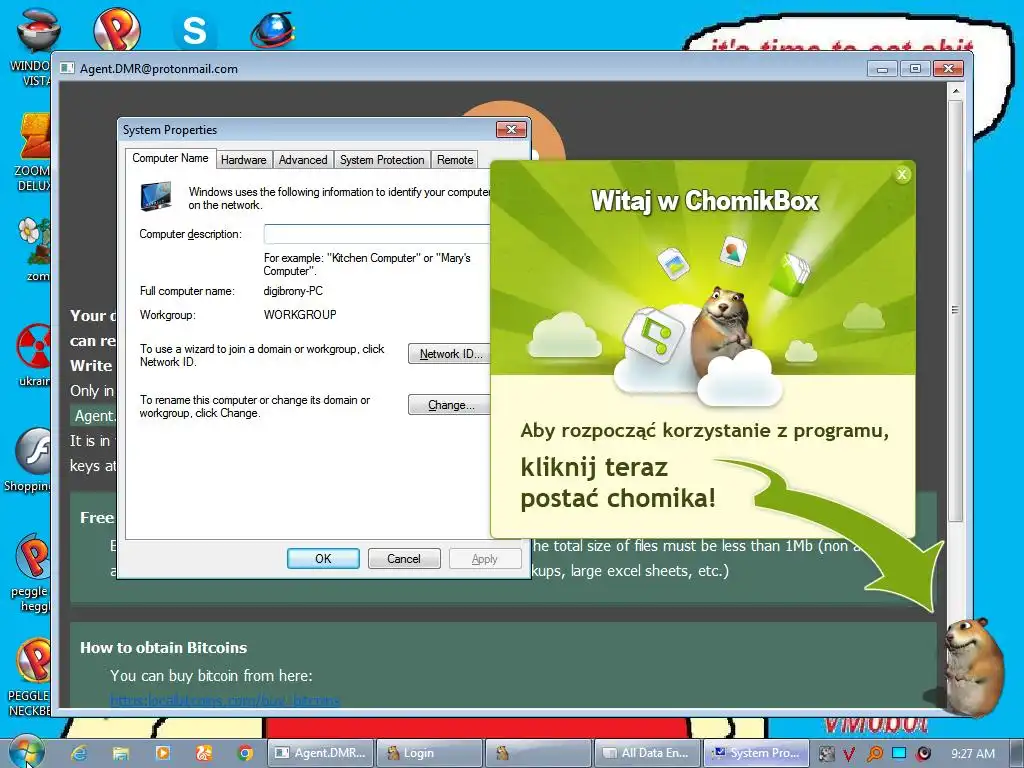Click the 'digibrony-PC' computer name text
1024x768 pixels.
click(x=293, y=291)
